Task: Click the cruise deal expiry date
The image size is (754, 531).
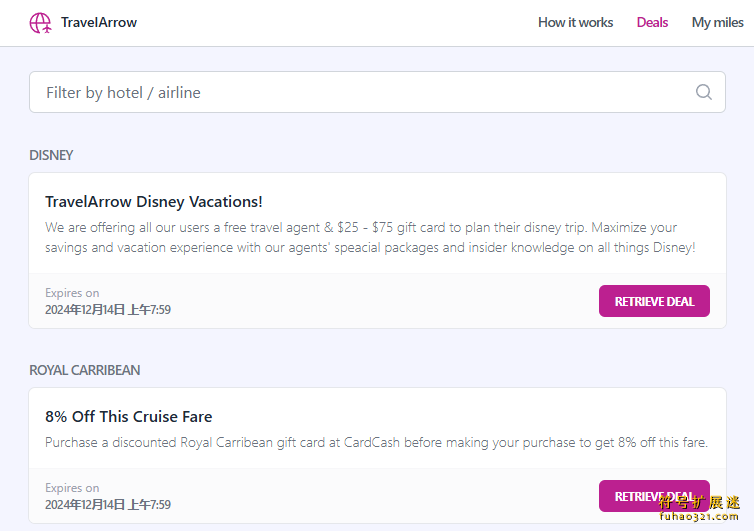Action: click(108, 505)
